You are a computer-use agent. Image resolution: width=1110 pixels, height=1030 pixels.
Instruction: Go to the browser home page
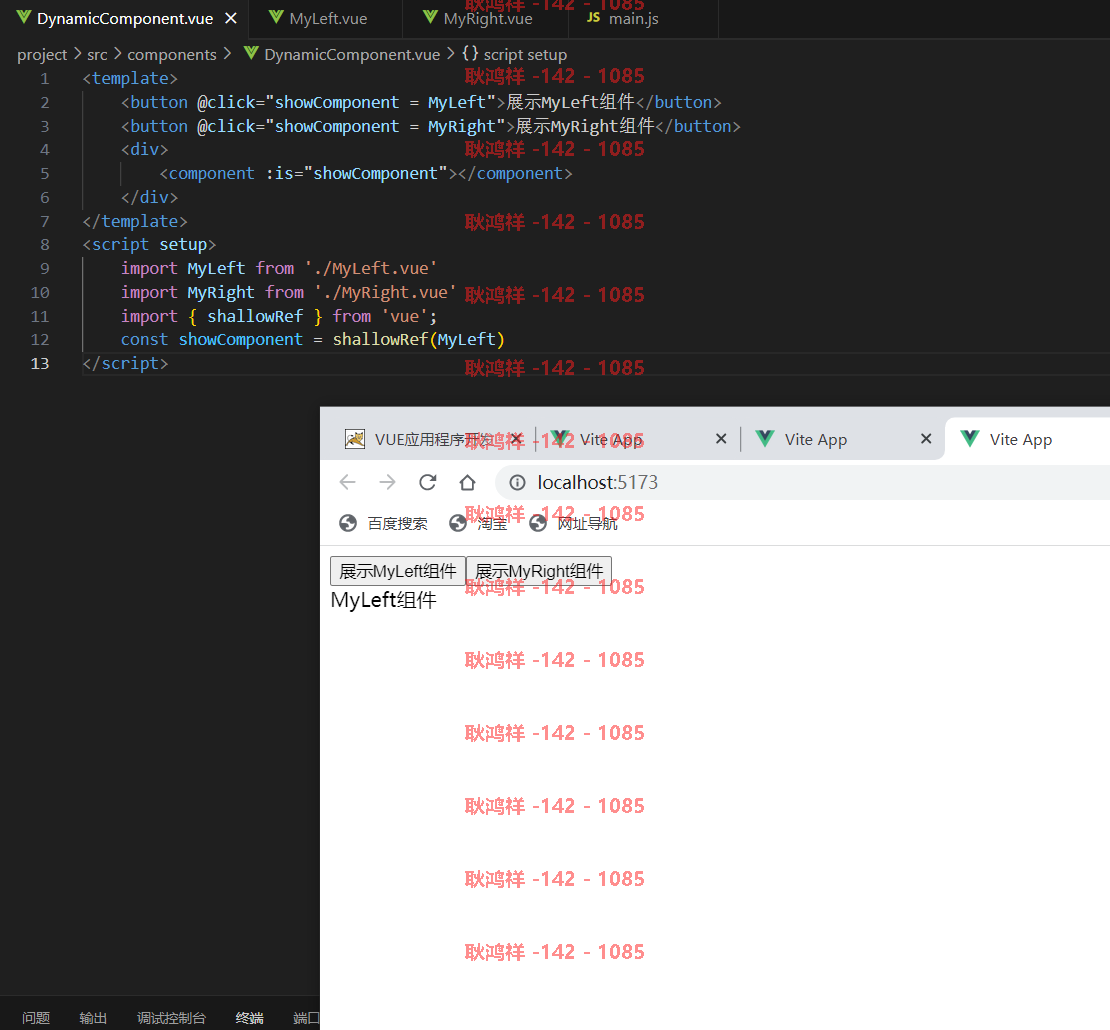[x=467, y=483]
